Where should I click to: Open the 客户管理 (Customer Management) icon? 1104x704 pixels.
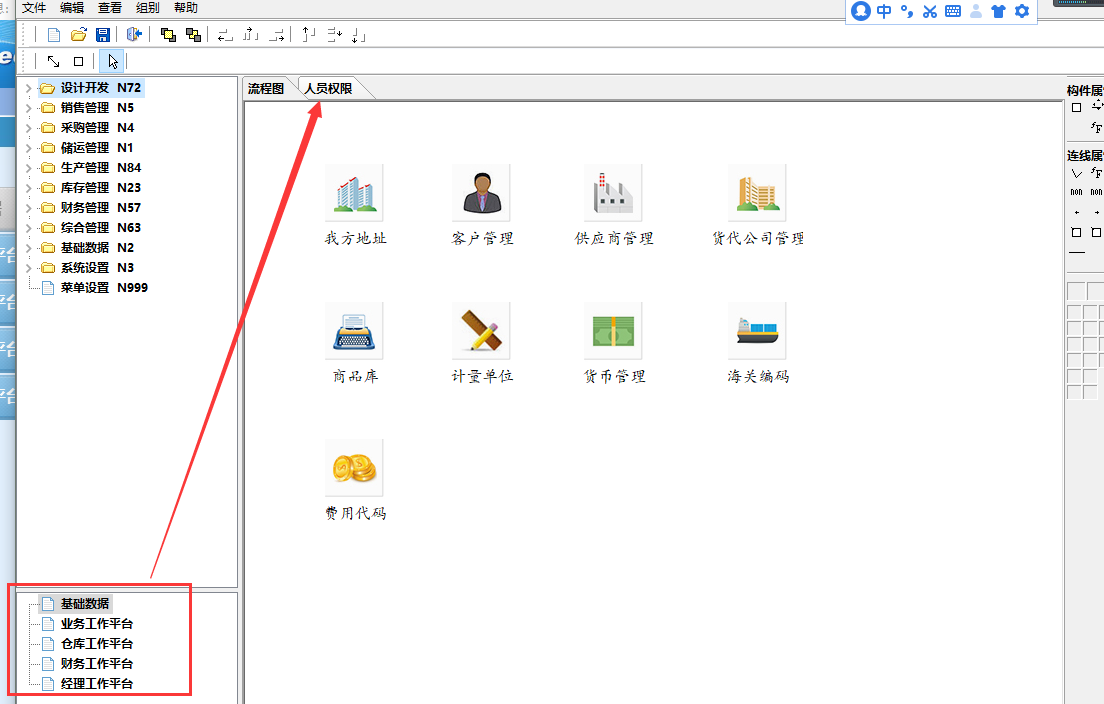click(481, 191)
